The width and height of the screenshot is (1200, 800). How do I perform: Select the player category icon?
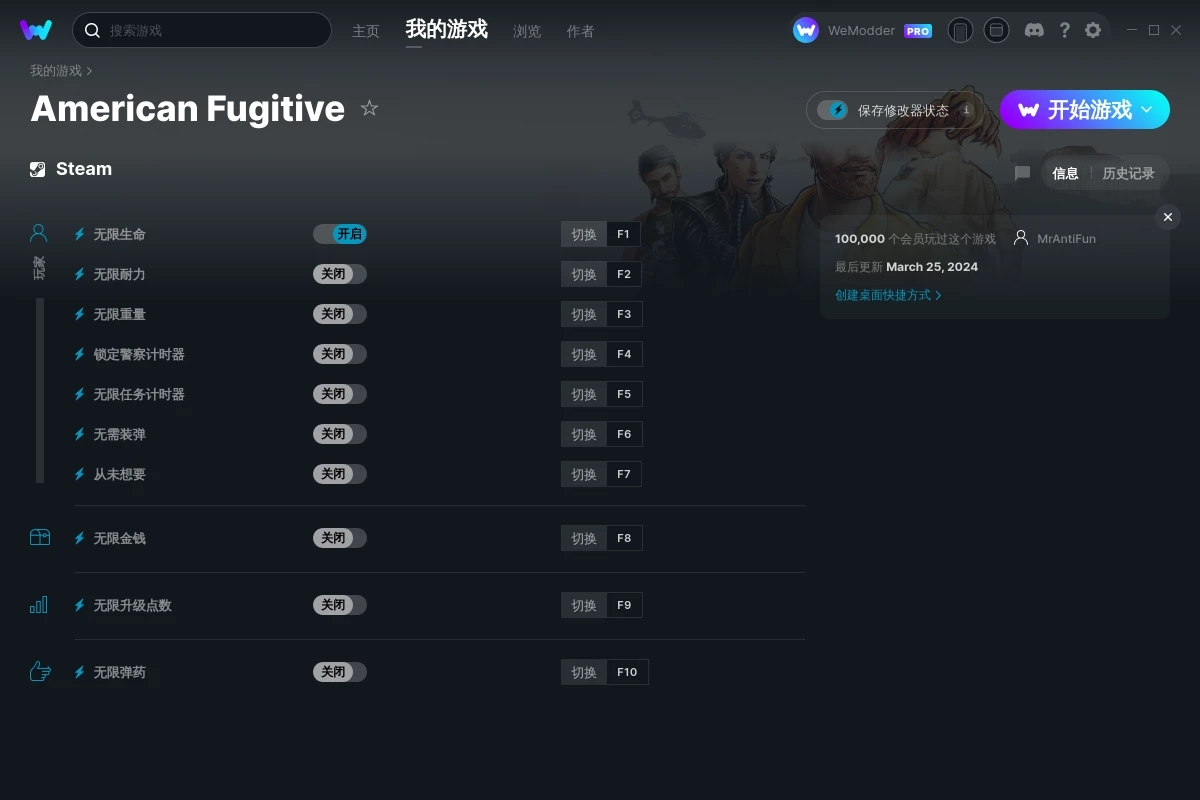[39, 234]
